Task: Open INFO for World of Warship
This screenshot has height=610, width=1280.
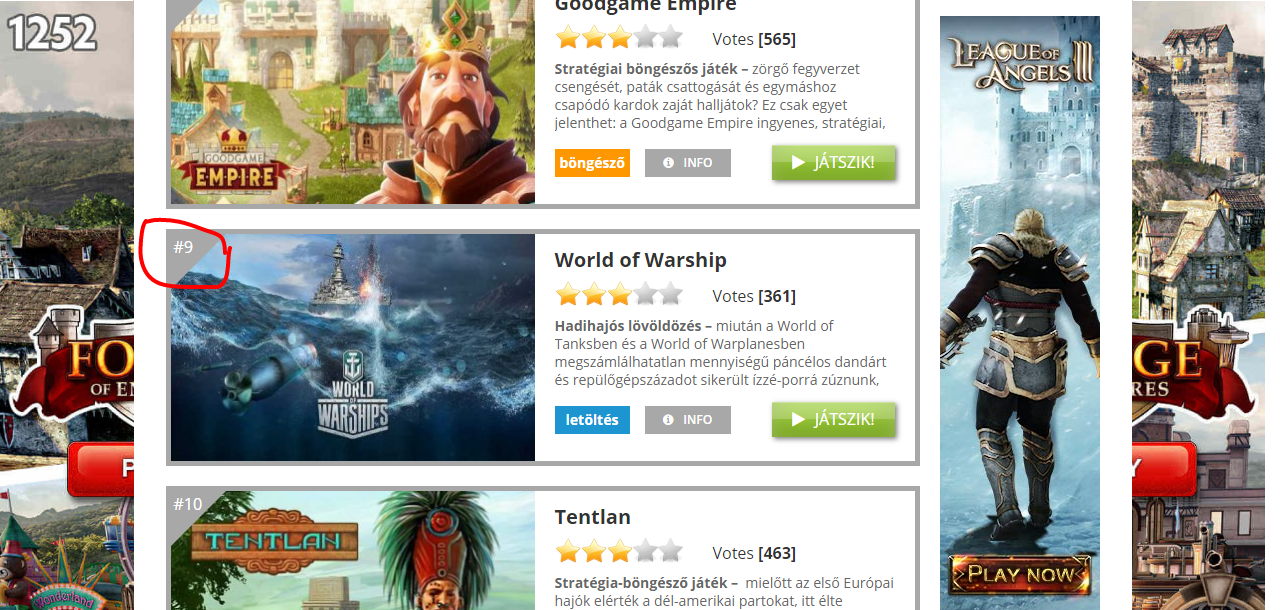Action: click(x=688, y=420)
